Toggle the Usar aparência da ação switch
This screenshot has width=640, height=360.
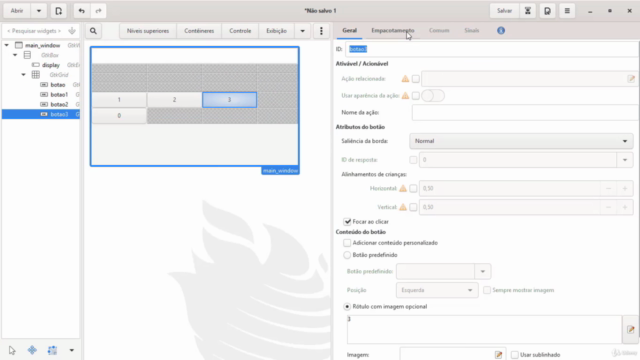coord(433,96)
